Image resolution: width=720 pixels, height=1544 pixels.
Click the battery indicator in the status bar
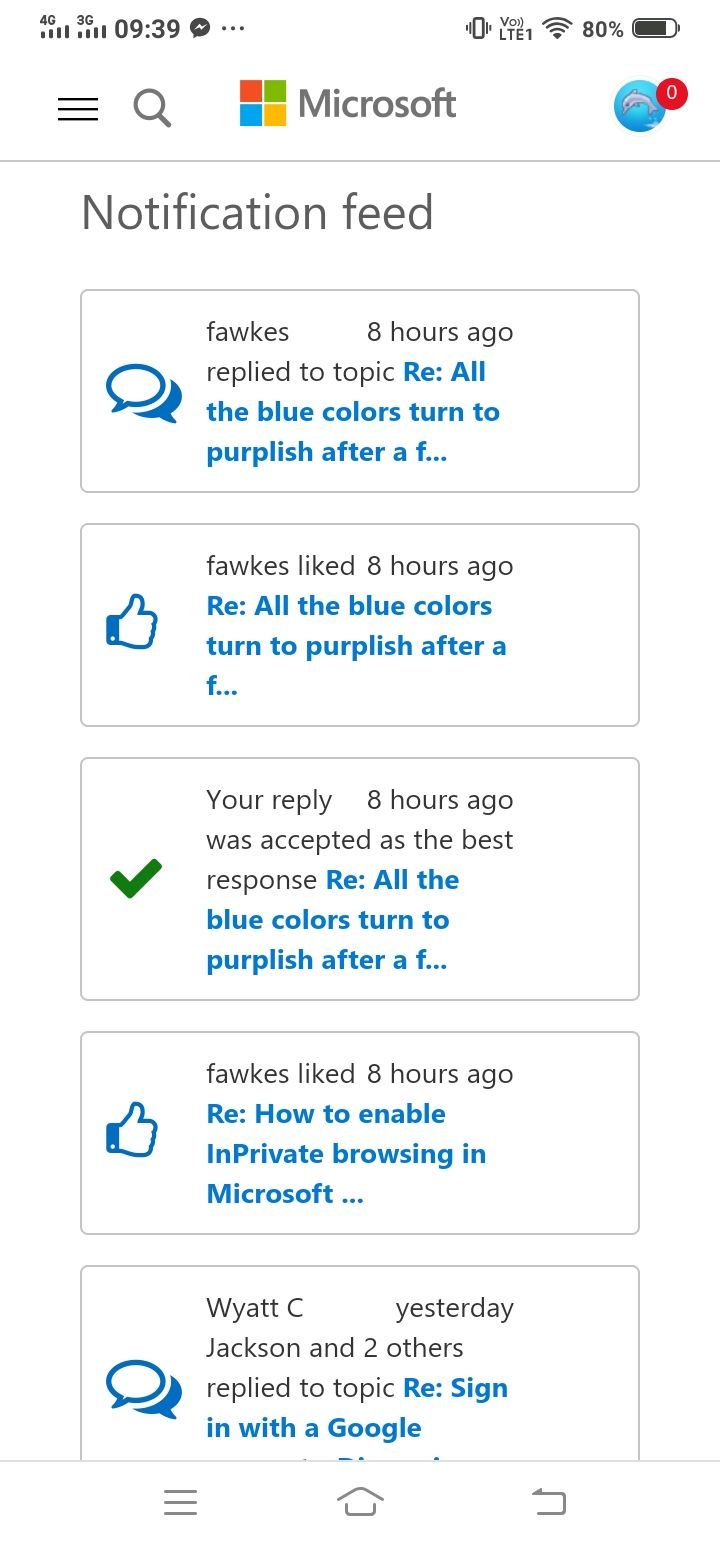click(x=655, y=29)
